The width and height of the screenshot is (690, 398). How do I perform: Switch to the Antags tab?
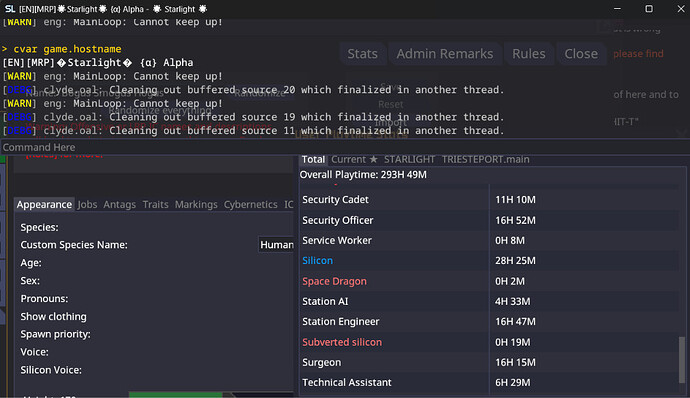(119, 204)
